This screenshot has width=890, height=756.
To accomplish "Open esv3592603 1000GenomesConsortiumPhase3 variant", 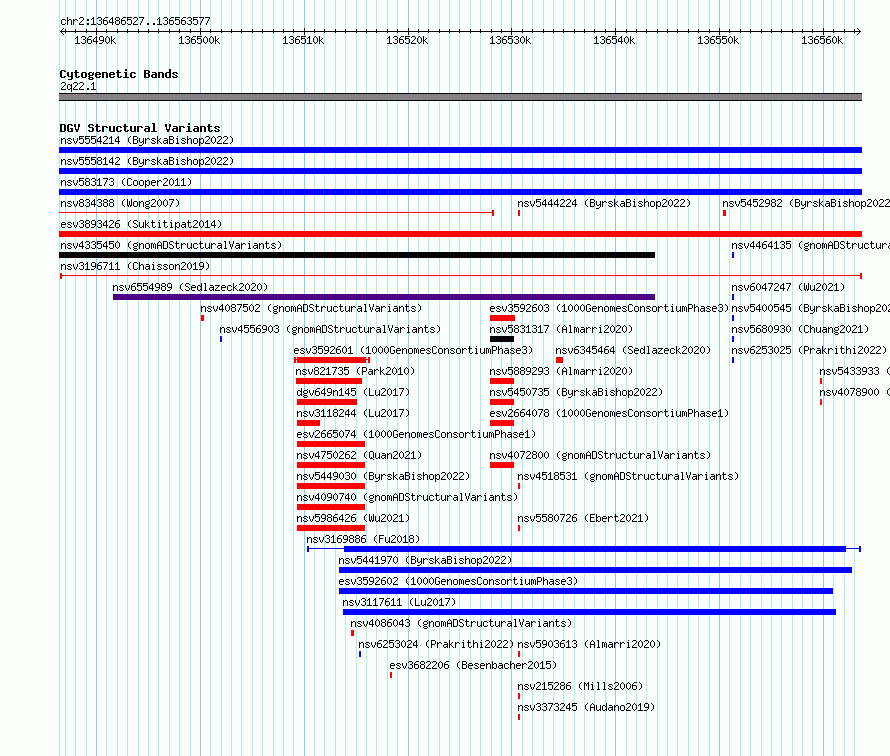I will click(609, 308).
